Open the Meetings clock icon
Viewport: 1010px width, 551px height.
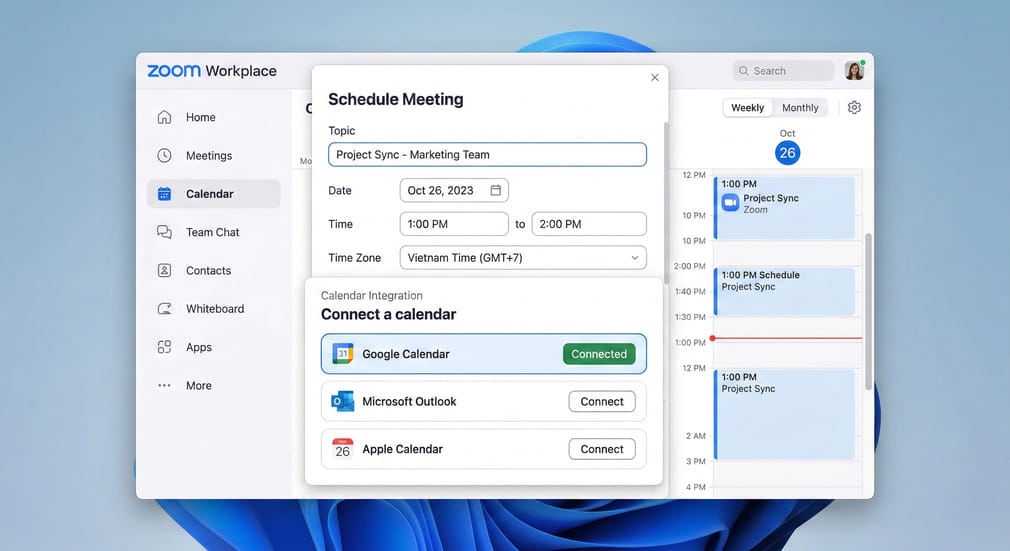pyautogui.click(x=165, y=156)
